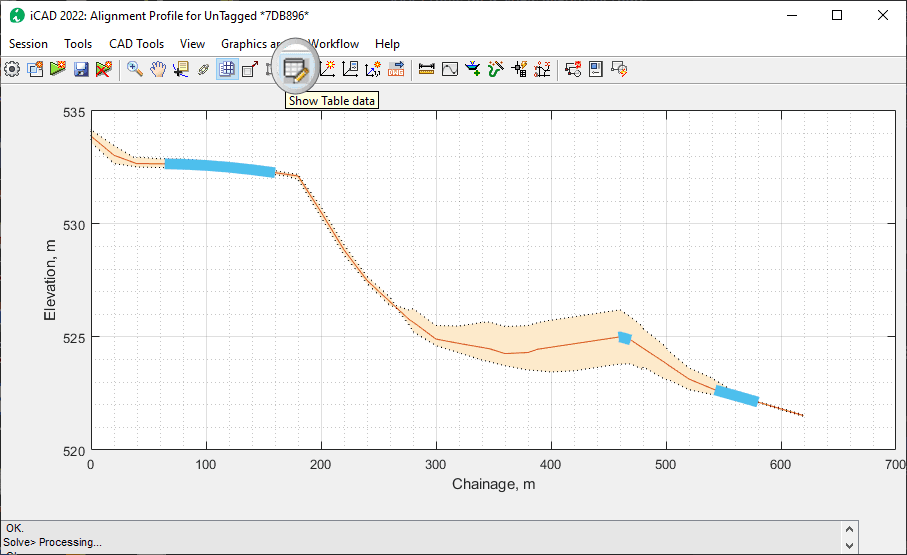Select the ruler measure tool

click(x=427, y=69)
